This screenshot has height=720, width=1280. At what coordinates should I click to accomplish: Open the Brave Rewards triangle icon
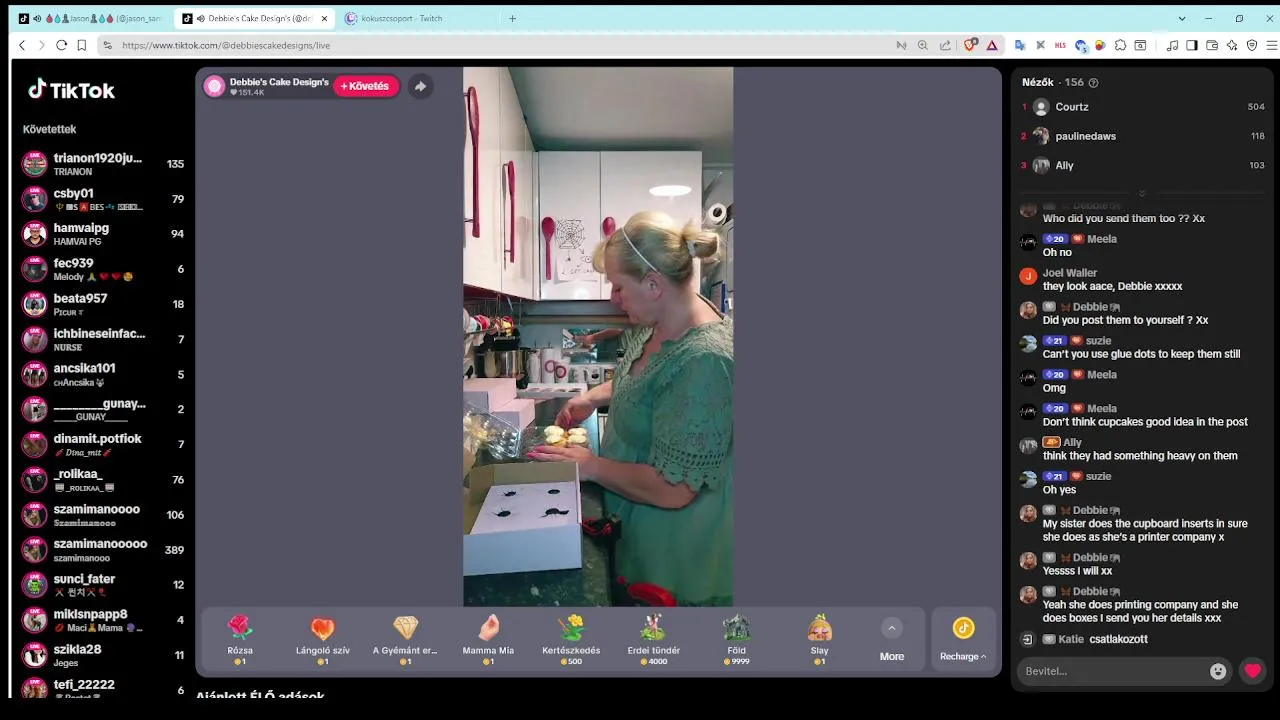tap(992, 45)
